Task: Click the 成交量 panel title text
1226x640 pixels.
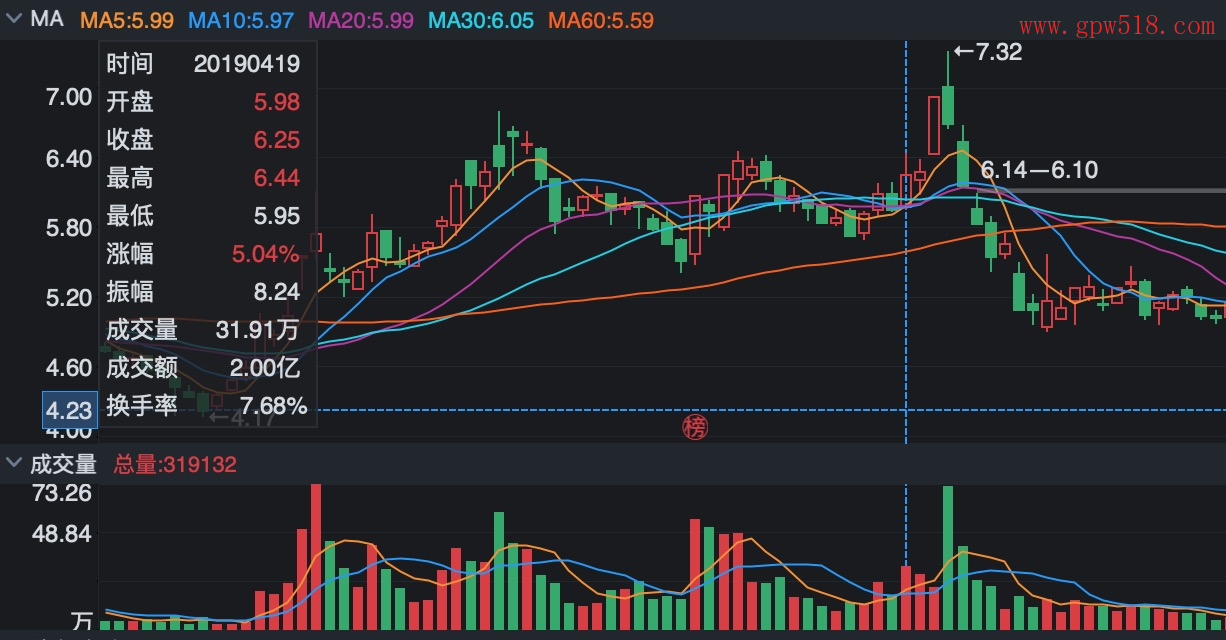Action: tap(63, 464)
